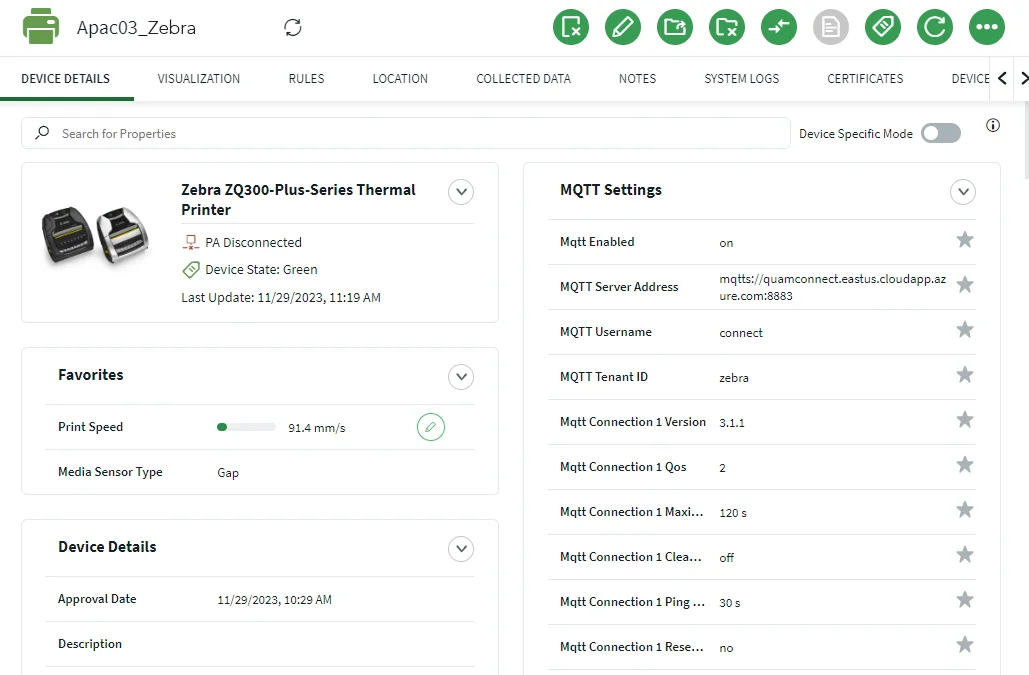Switch to the System Logs tab
This screenshot has width=1029, height=675.
click(x=741, y=79)
